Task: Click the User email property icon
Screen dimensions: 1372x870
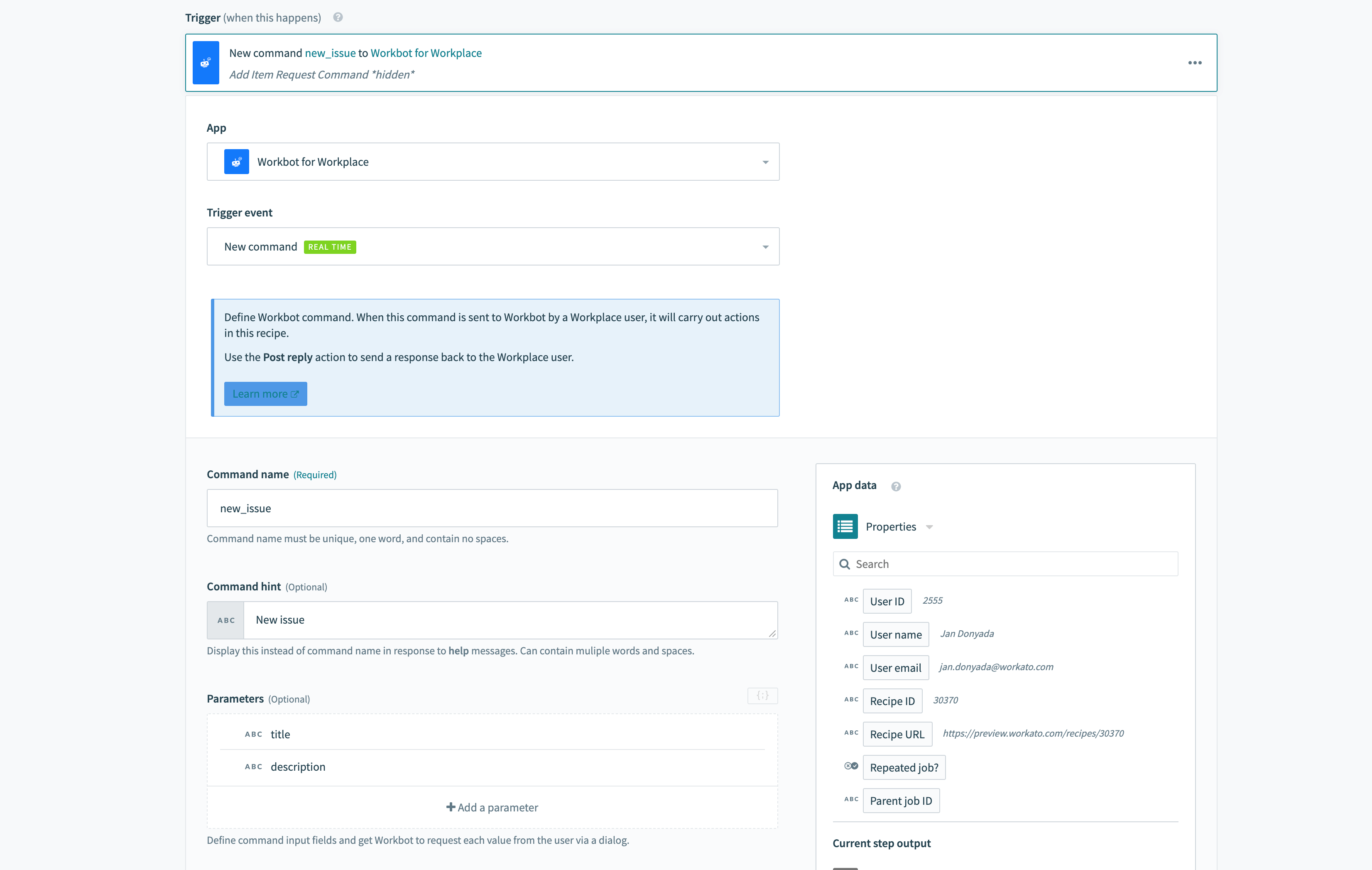Action: pos(849,666)
